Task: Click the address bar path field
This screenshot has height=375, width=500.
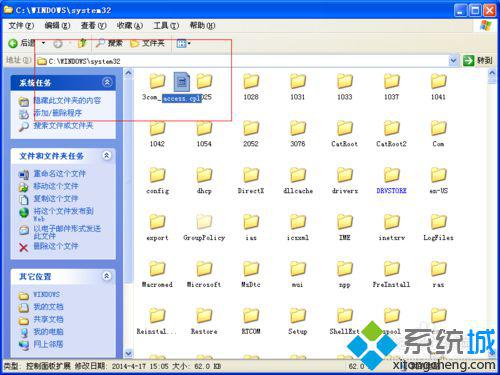Action: (x=242, y=61)
